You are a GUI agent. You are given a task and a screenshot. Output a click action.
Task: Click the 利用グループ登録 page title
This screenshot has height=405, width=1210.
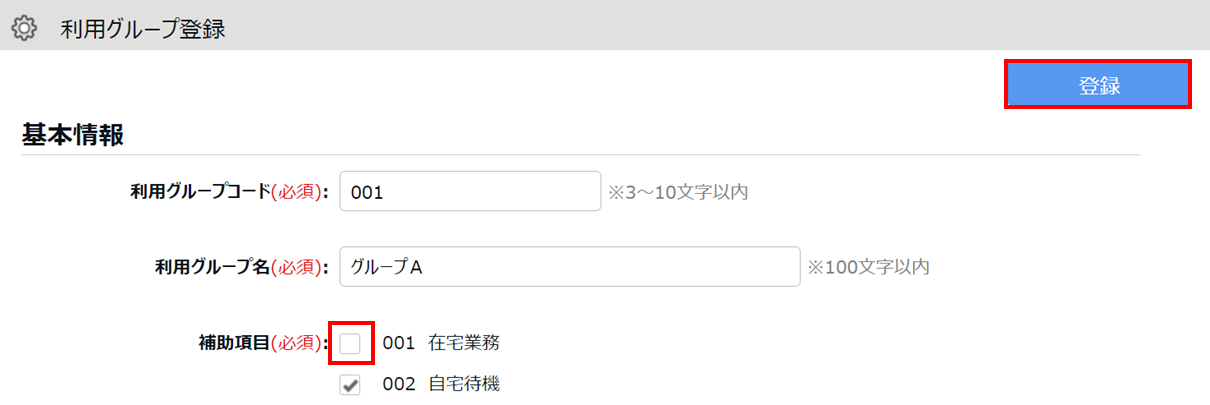(x=143, y=29)
